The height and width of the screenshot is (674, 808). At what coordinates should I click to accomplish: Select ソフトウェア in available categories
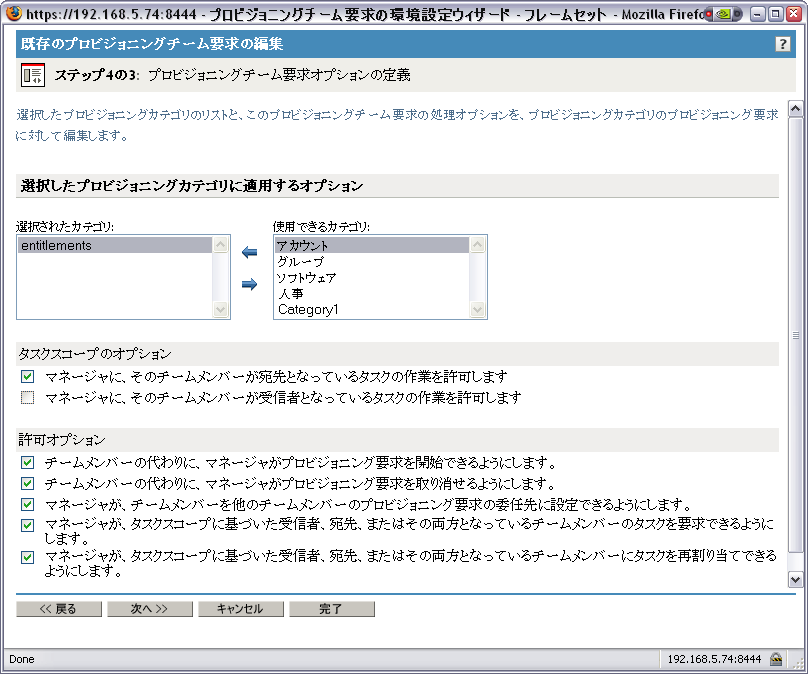[372, 278]
